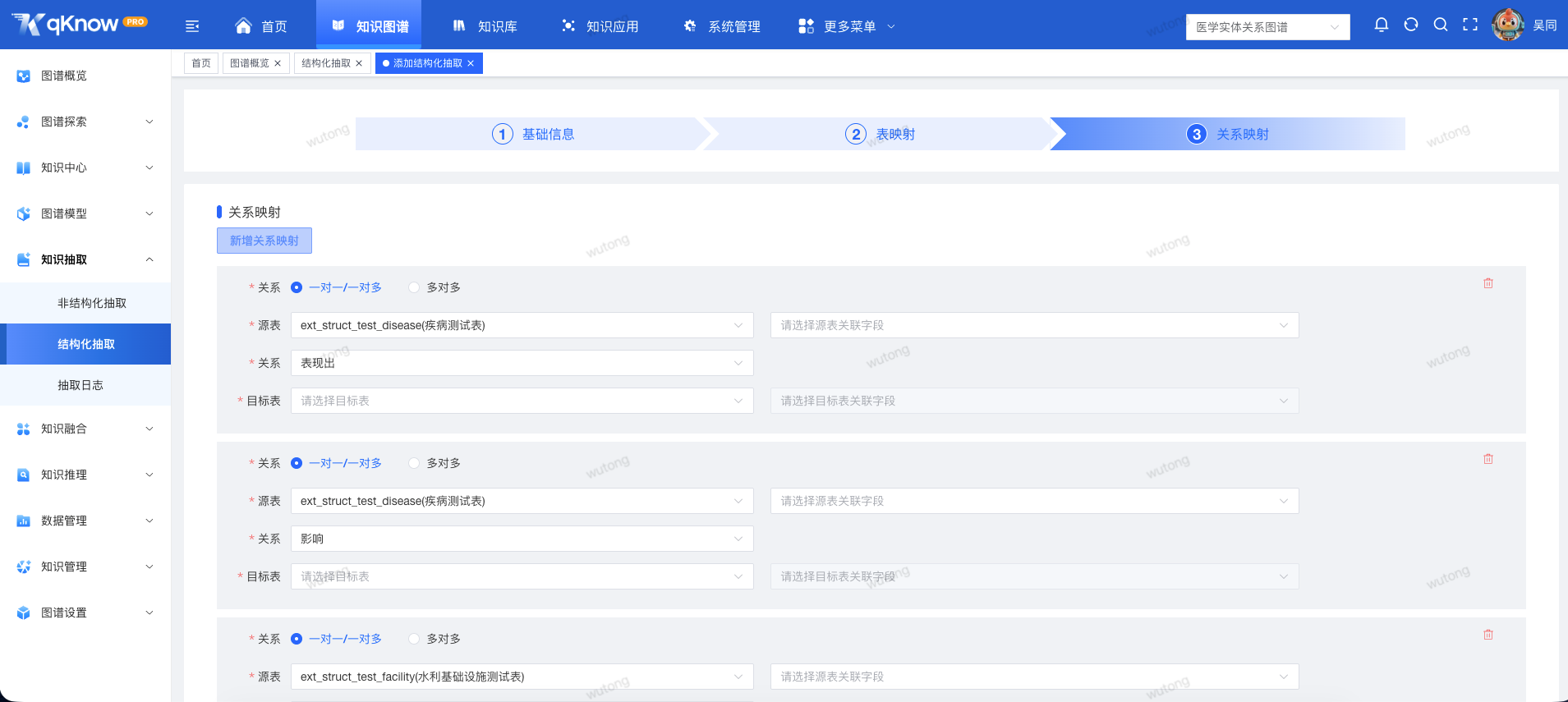
Task: Open the ext_struct_test_facility source table dropdown
Action: [x=522, y=677]
